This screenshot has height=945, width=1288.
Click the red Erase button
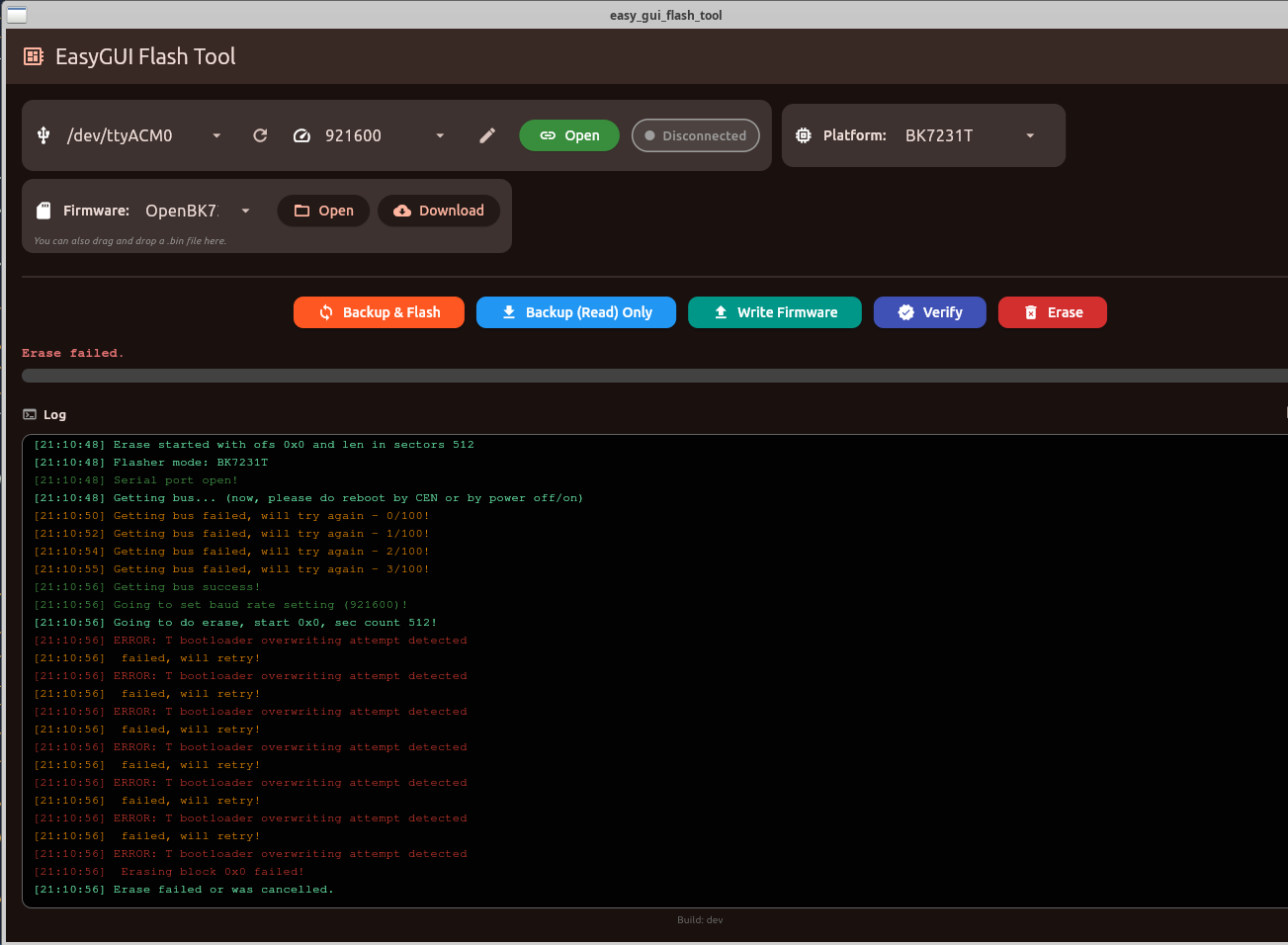point(1053,312)
